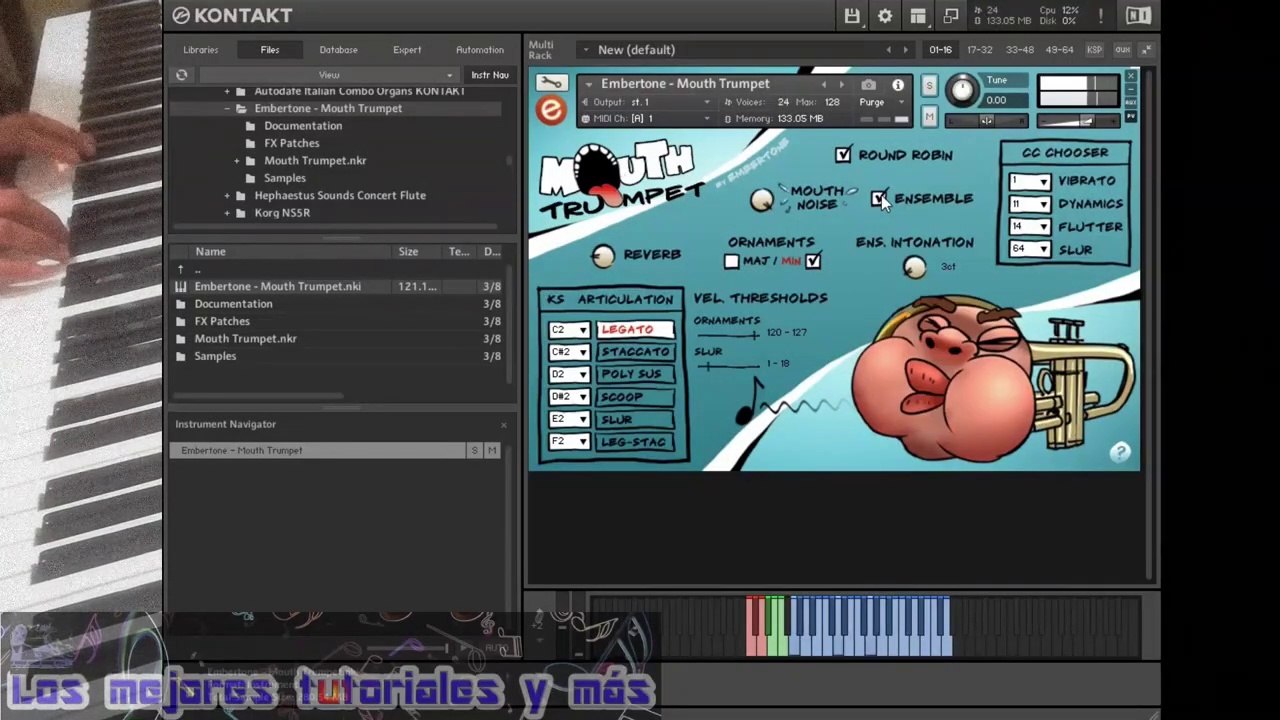The height and width of the screenshot is (720, 1280).
Task: Toggle the Ensemble checkbox
Action: pyautogui.click(x=878, y=199)
